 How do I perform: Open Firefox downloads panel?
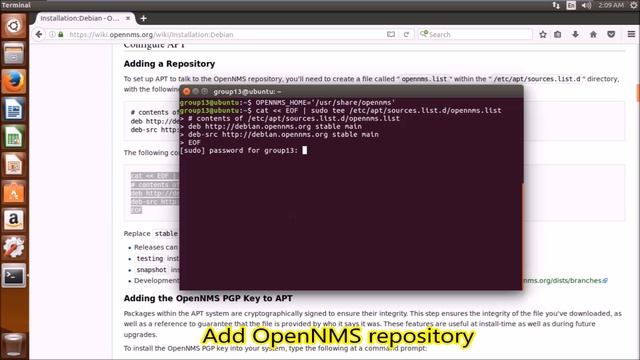tap(575, 35)
